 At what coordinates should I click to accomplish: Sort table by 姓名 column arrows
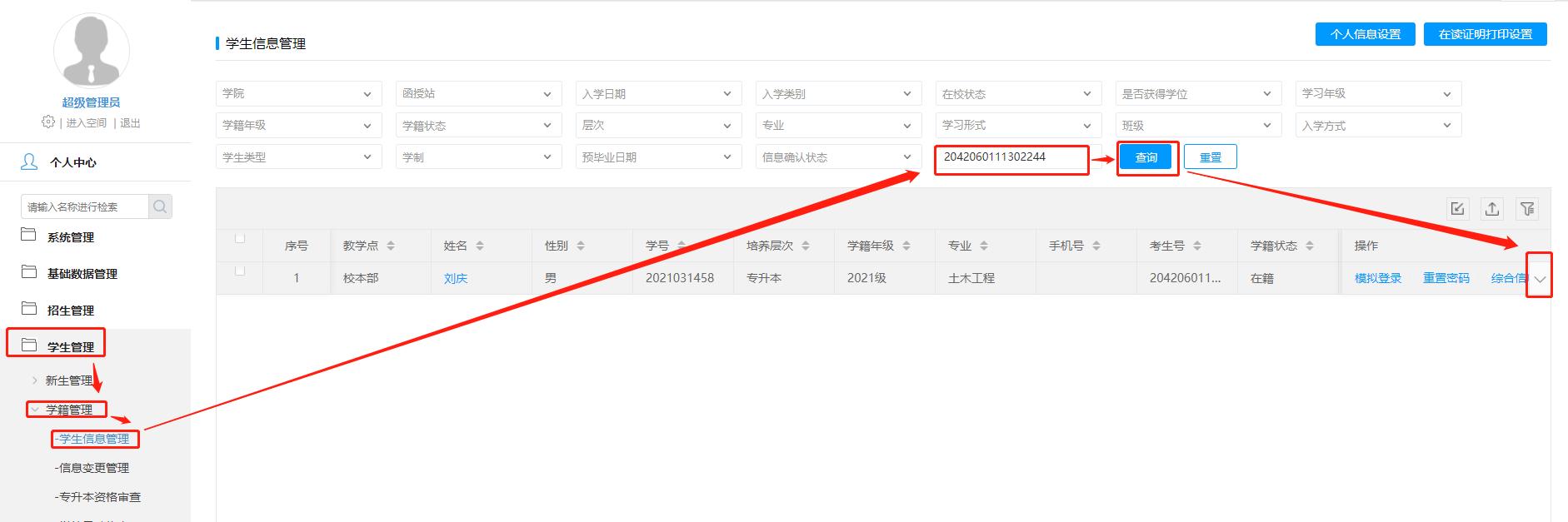(480, 246)
